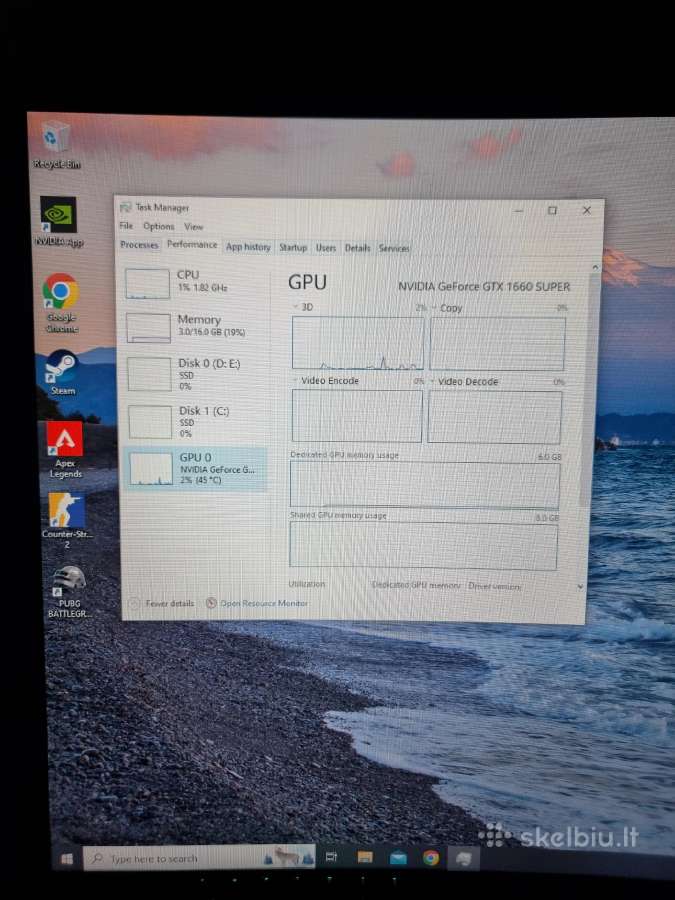The width and height of the screenshot is (675, 900).
Task: Click the Type here to search box
Action: (x=199, y=859)
